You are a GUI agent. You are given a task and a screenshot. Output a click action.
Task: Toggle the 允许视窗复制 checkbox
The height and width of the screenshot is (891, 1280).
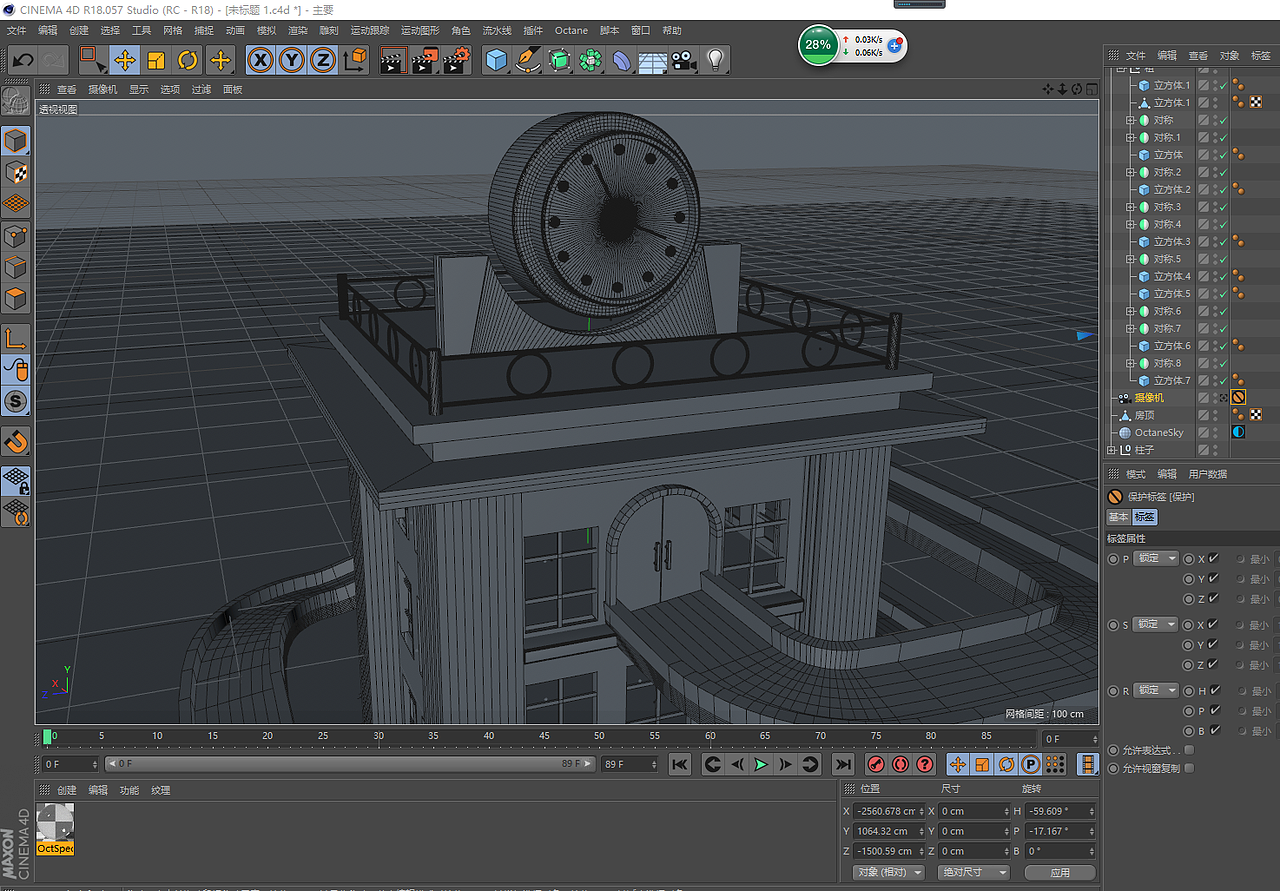point(1189,769)
